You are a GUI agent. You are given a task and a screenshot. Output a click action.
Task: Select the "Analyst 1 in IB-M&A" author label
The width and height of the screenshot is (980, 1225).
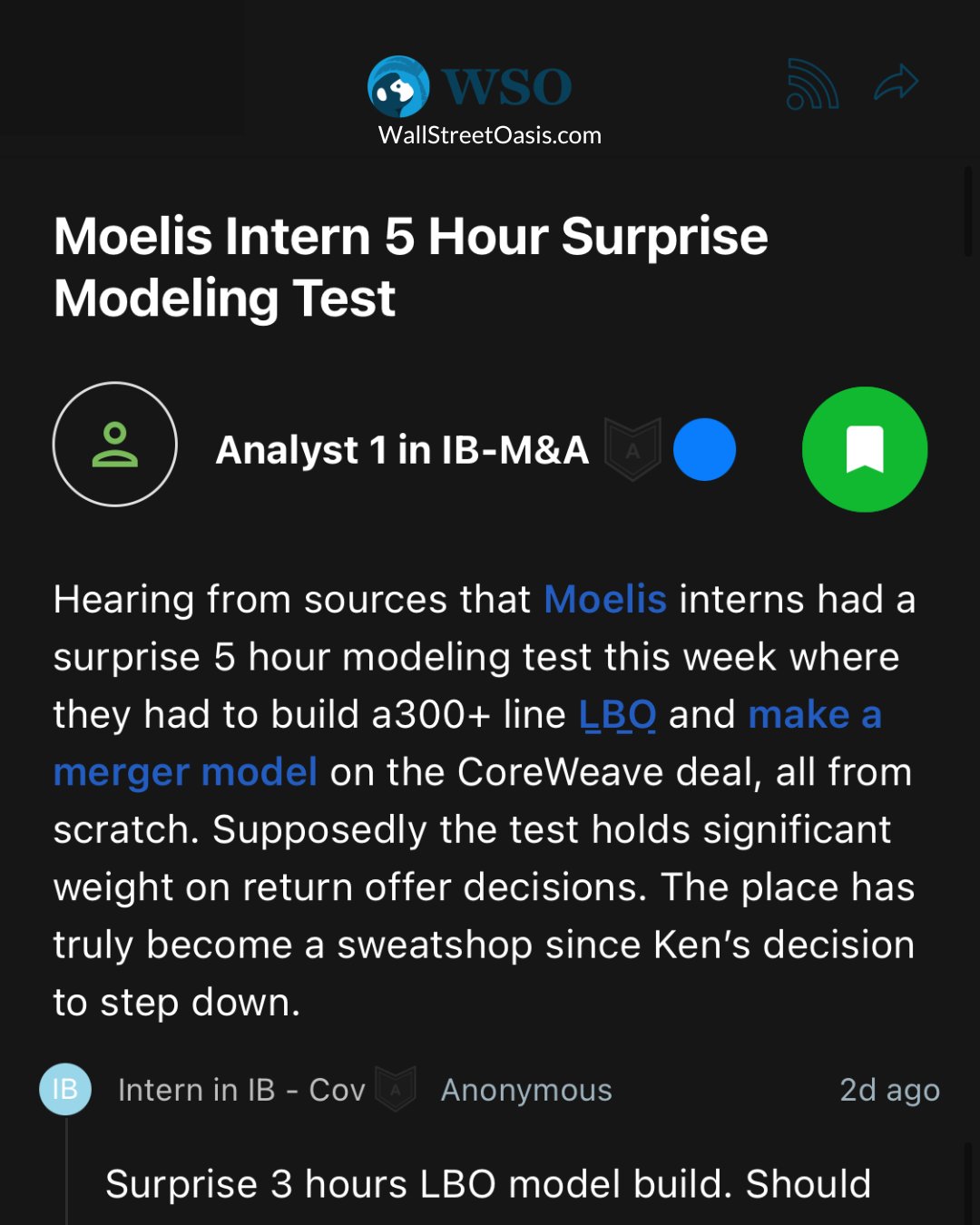(x=402, y=450)
